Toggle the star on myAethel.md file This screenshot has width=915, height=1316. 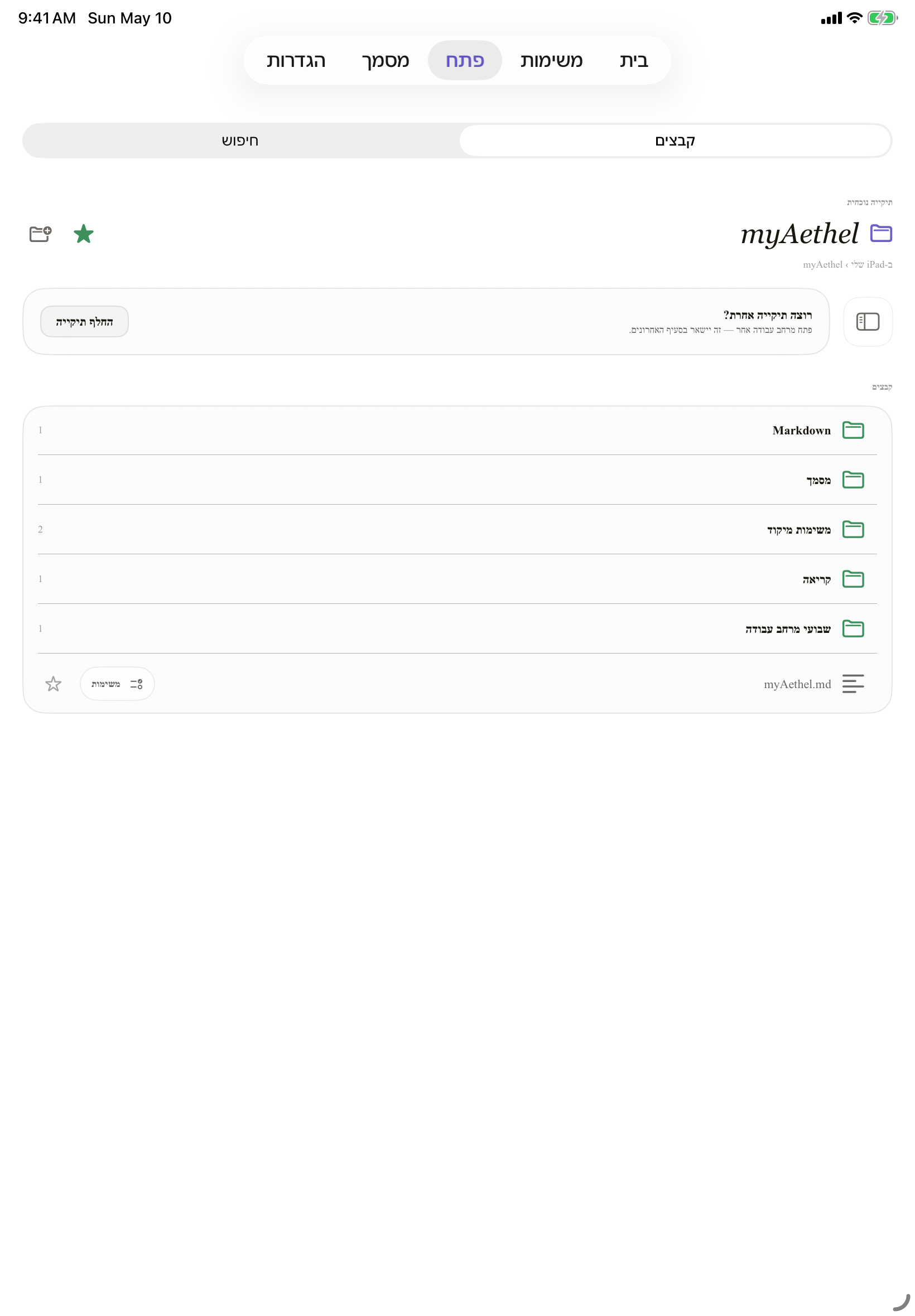pos(54,684)
